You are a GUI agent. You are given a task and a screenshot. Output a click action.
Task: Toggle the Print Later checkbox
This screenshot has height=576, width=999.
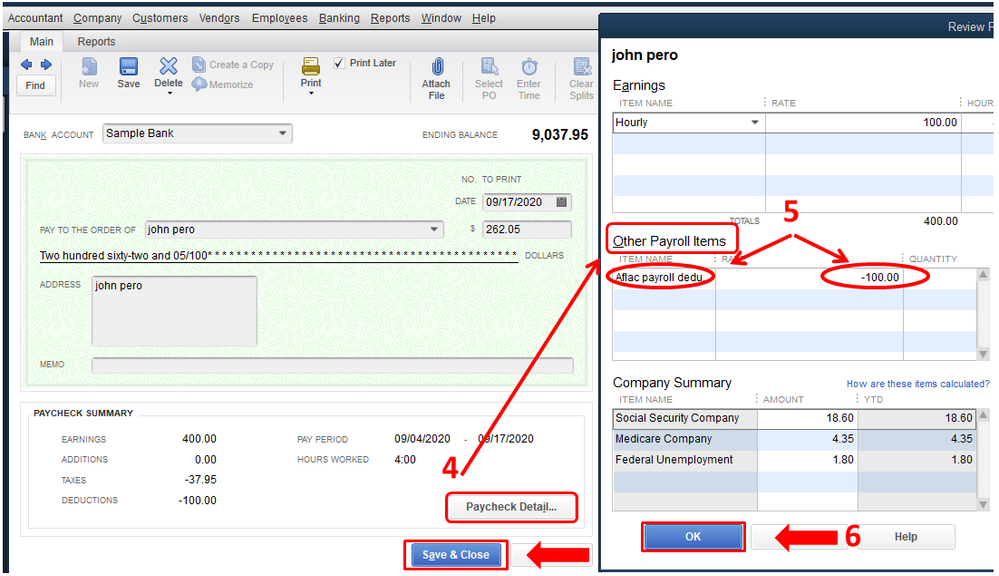pyautogui.click(x=340, y=62)
